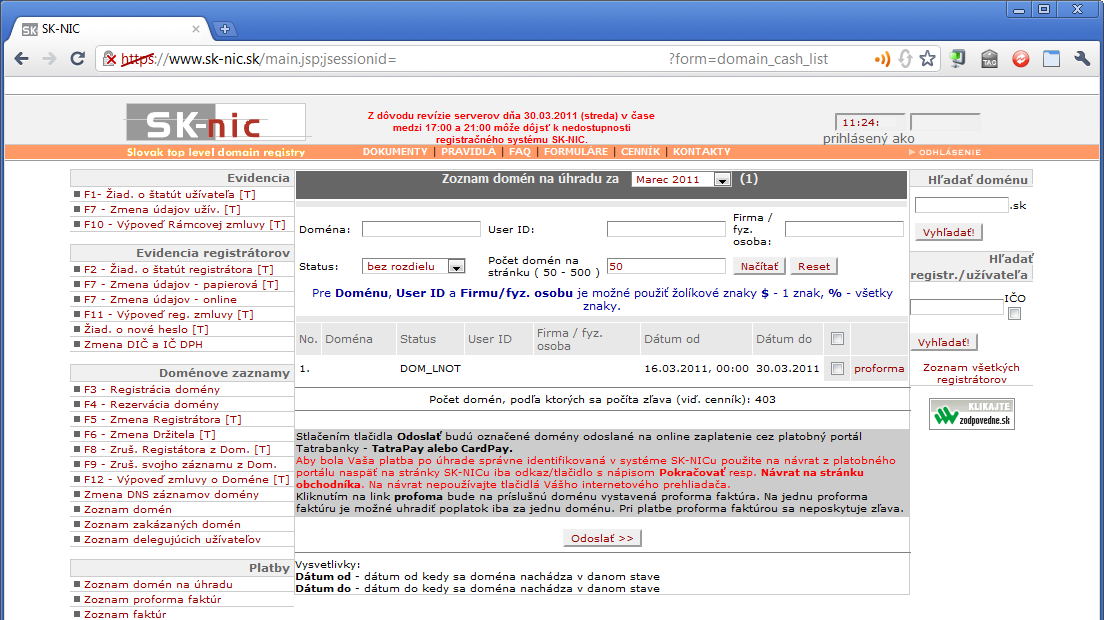
Task: Bookmark this page with the star icon
Action: click(927, 59)
